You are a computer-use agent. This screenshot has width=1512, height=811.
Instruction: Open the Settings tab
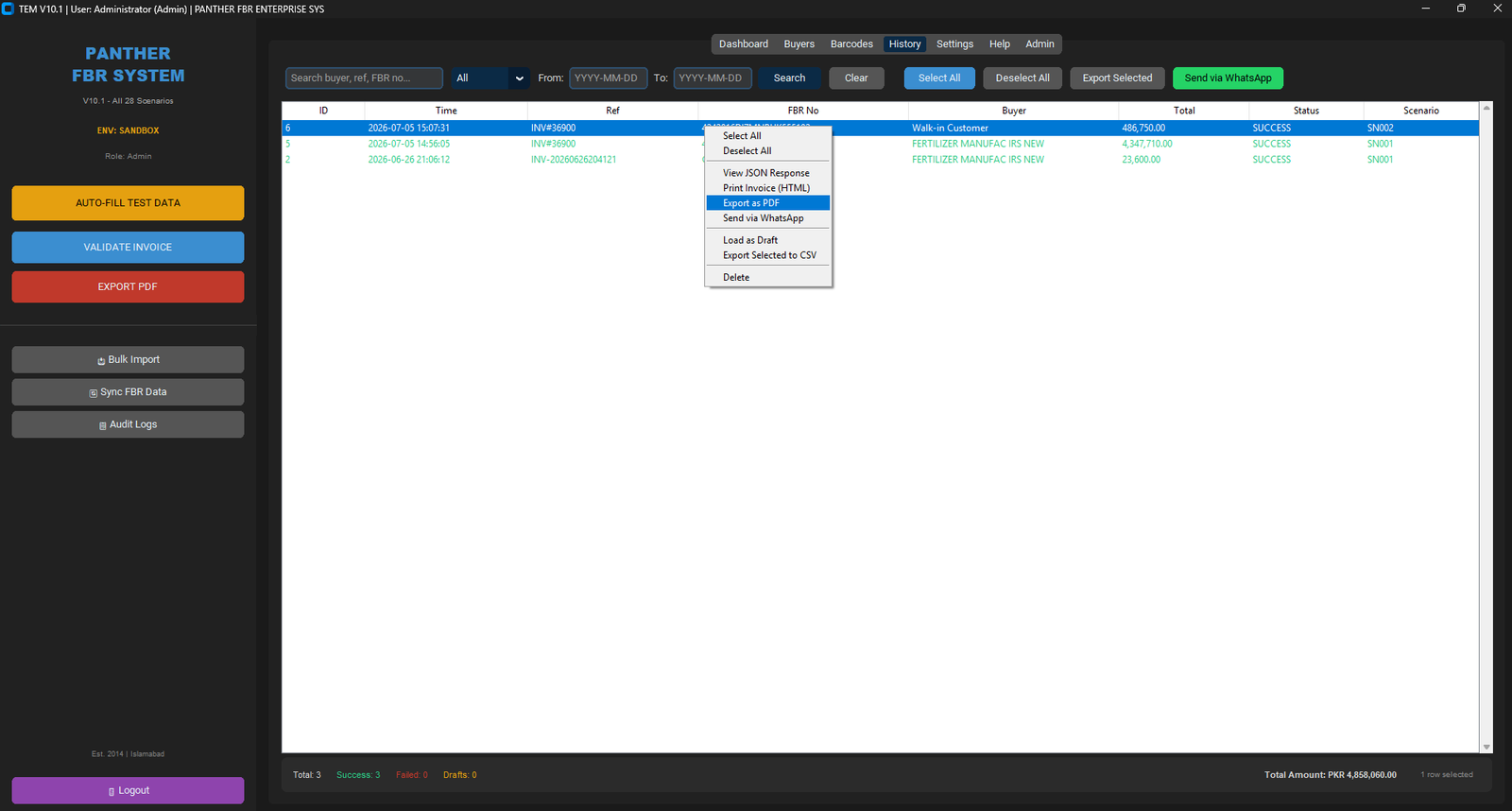pyautogui.click(x=954, y=44)
